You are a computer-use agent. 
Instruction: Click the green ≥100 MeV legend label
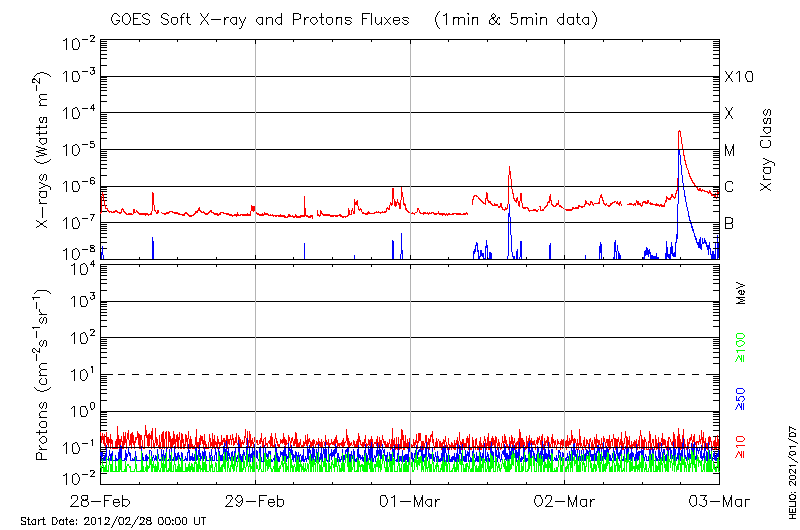tap(741, 345)
